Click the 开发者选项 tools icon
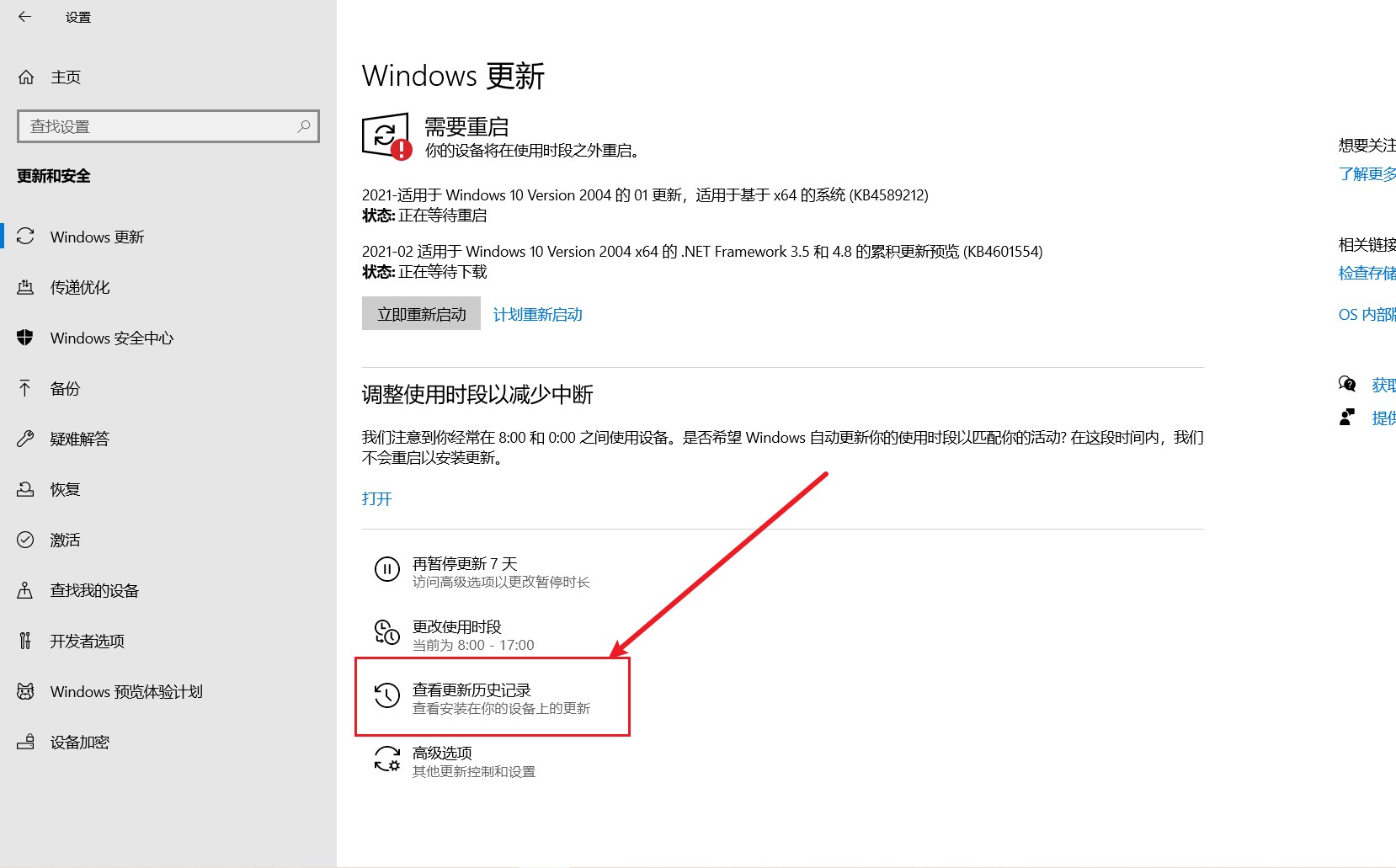 25,641
